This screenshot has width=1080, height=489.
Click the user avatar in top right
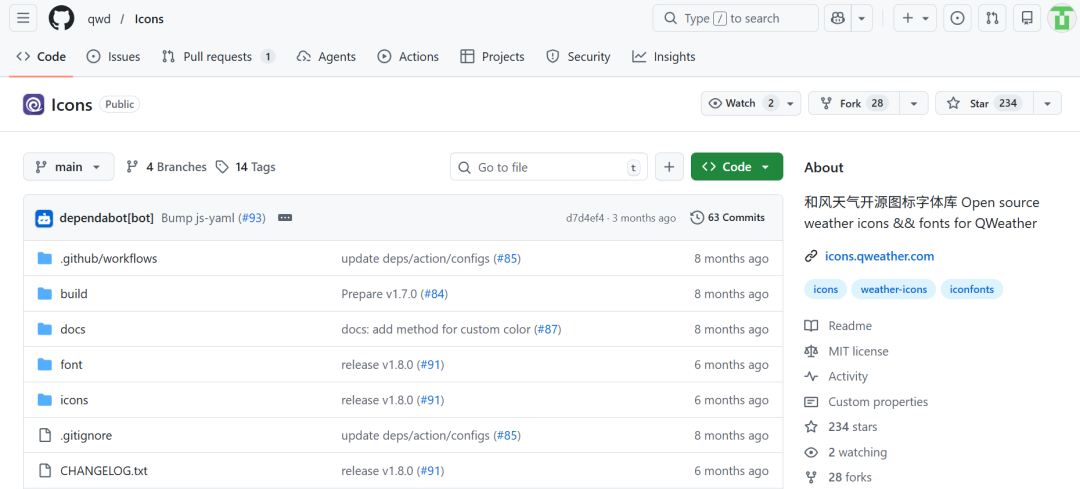tap(1061, 18)
